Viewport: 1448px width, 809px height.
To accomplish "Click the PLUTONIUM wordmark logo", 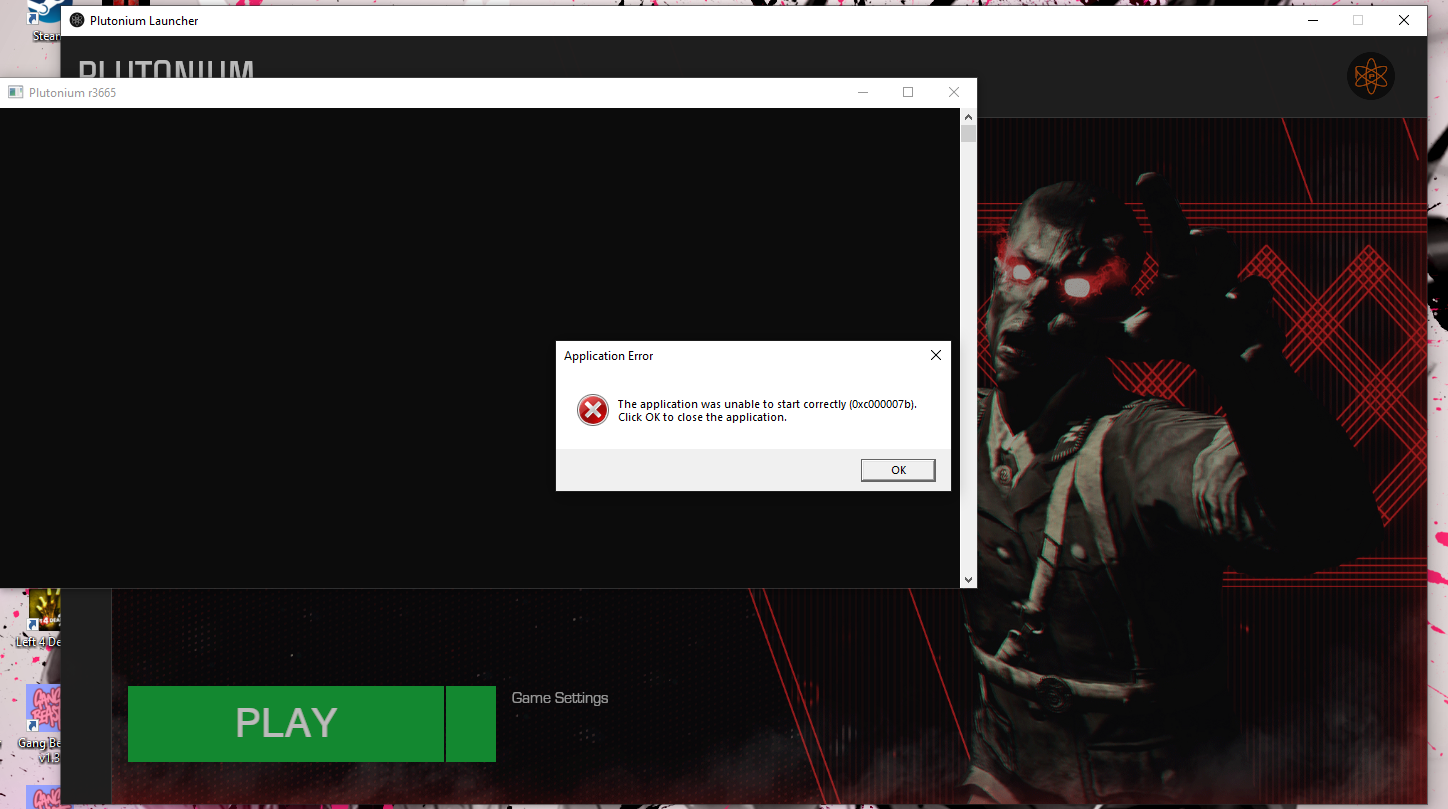I will pyautogui.click(x=166, y=68).
